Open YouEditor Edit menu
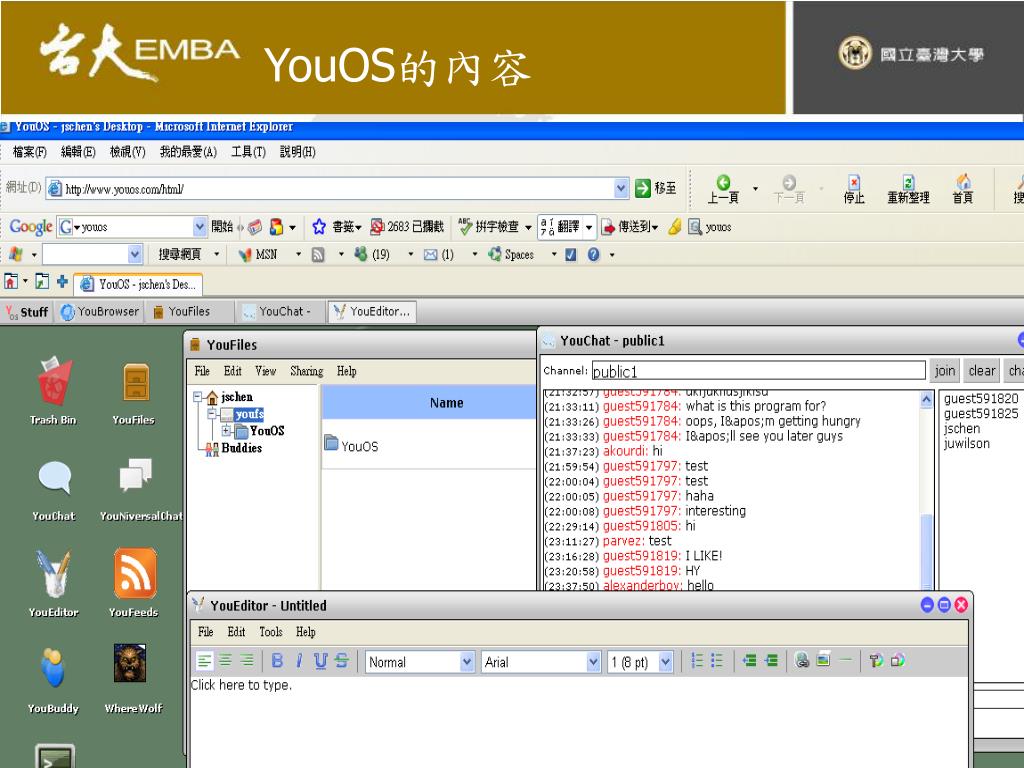 tap(236, 632)
